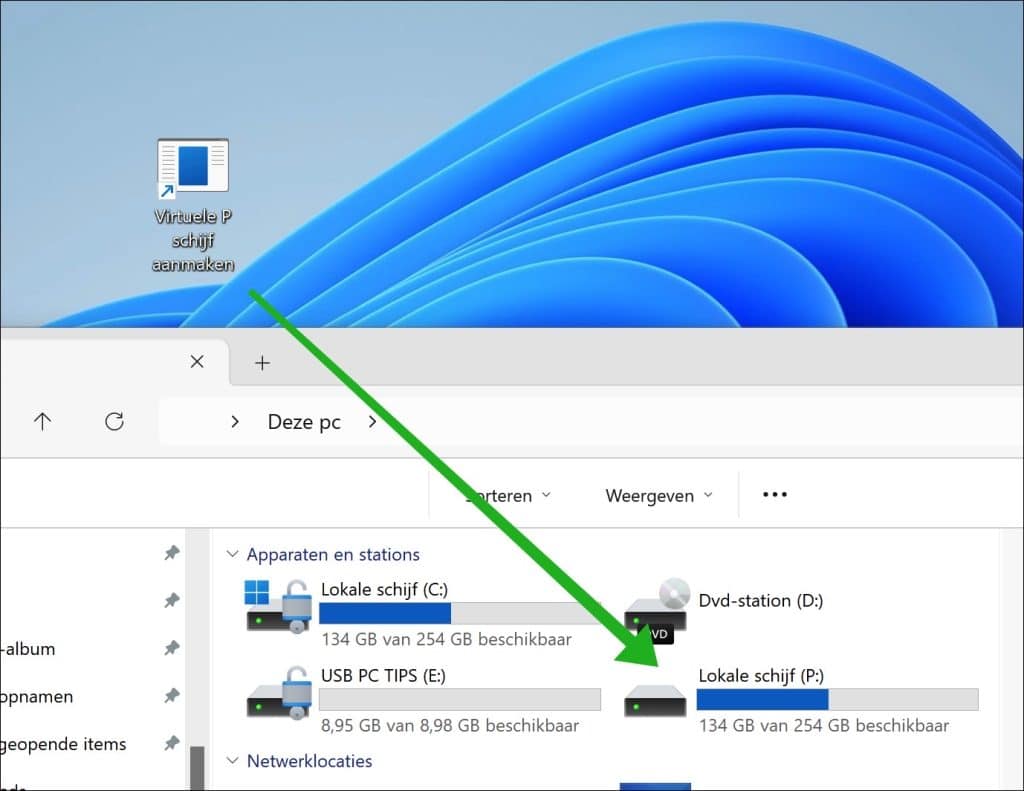
Task: Open the 'opnamen' sidebar folder
Action: click(x=37, y=696)
